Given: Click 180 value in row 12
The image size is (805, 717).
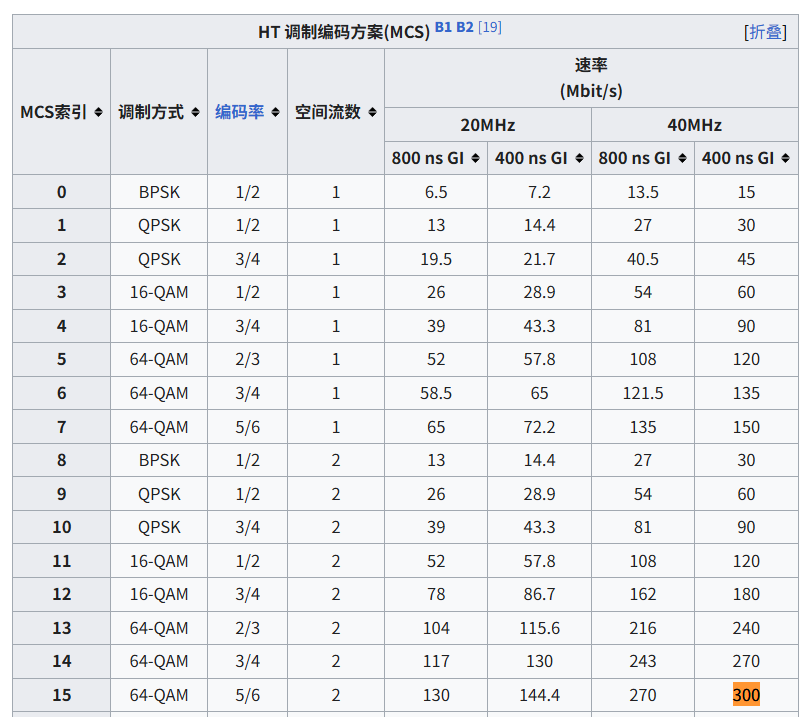Looking at the screenshot, I should tap(746, 594).
